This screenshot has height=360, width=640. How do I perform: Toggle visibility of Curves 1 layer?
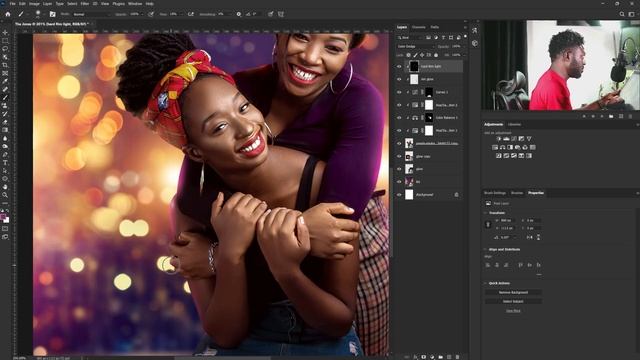pos(399,92)
